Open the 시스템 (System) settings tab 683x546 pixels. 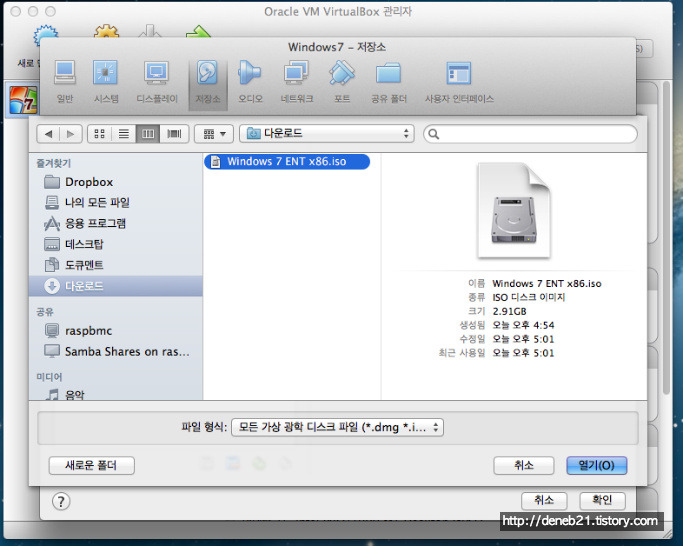(106, 82)
